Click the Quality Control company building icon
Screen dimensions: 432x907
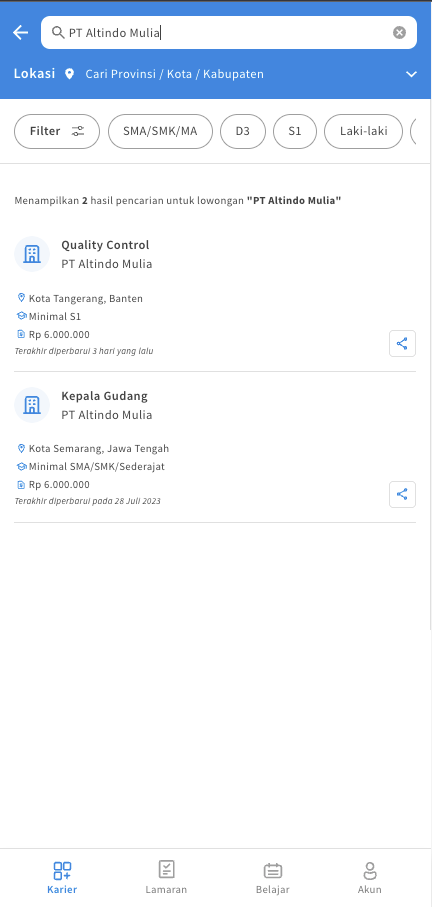coord(32,254)
